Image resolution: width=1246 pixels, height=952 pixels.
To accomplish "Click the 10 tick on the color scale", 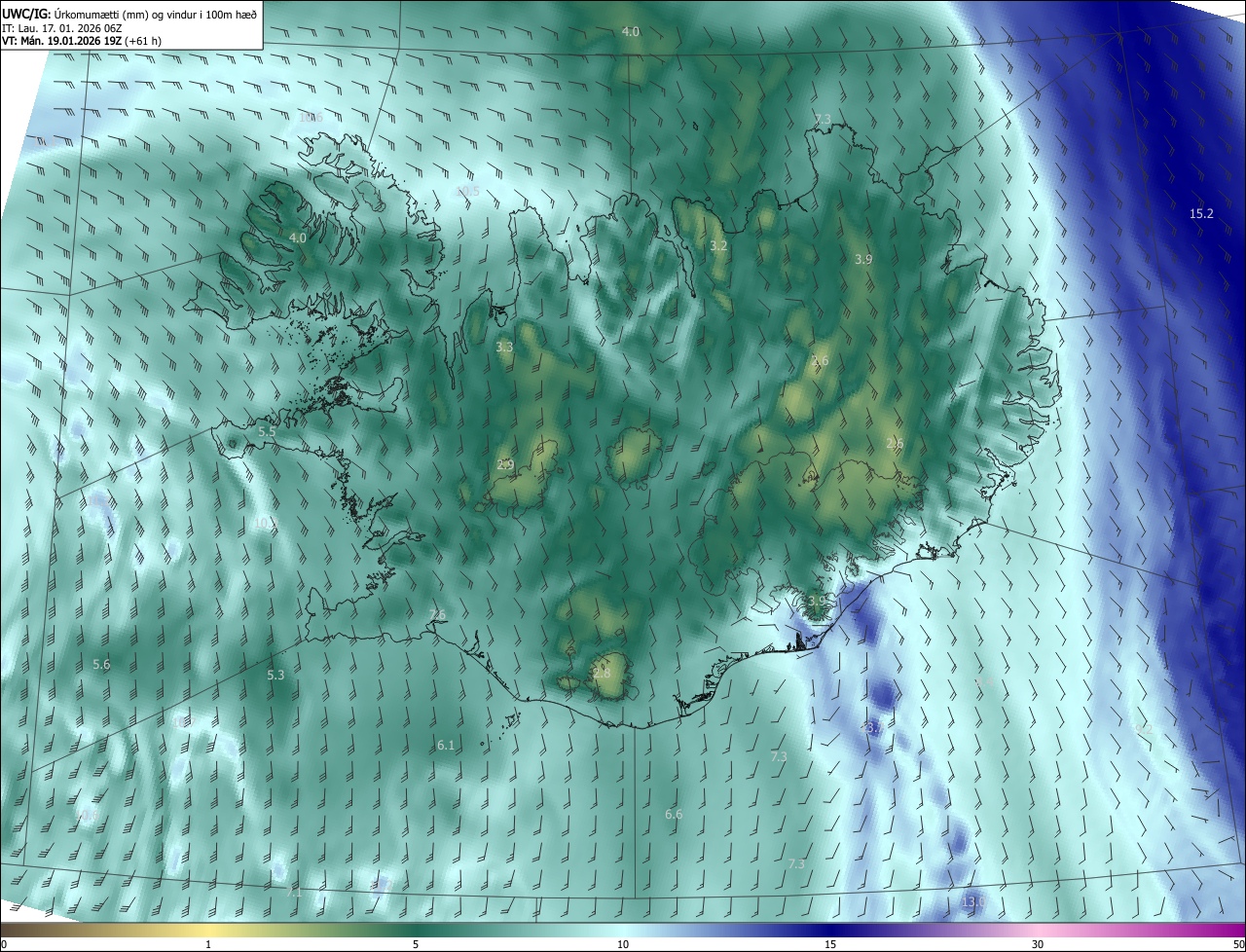I will [623, 944].
